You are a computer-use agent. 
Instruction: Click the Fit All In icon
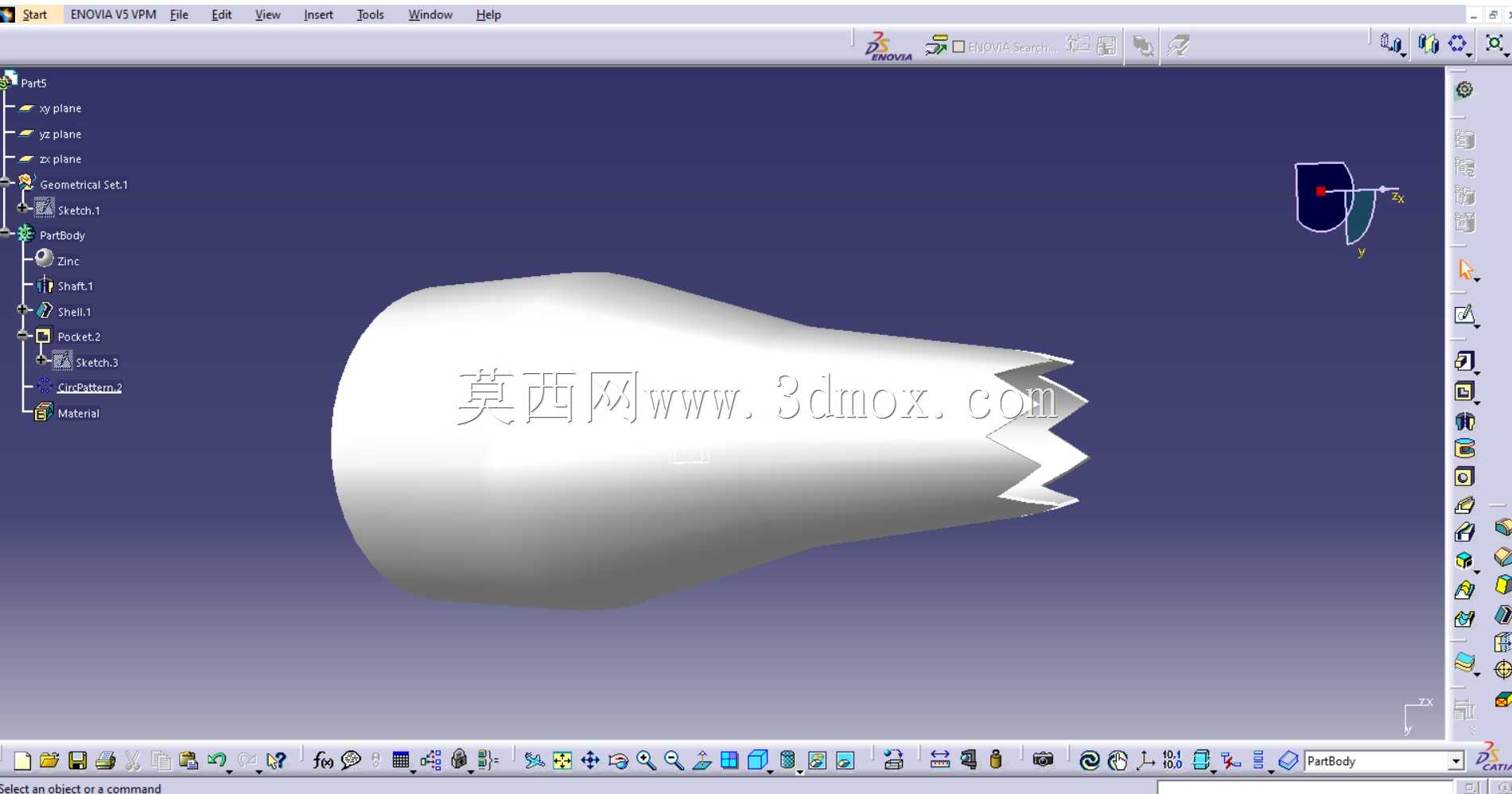point(562,761)
